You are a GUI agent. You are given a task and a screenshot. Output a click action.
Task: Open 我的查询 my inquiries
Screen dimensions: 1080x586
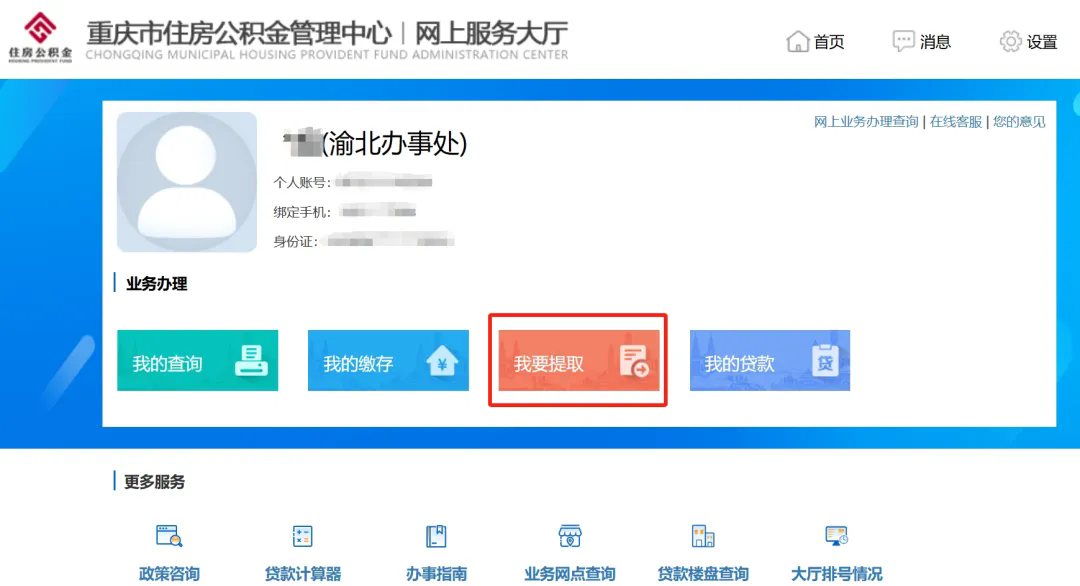pos(197,362)
